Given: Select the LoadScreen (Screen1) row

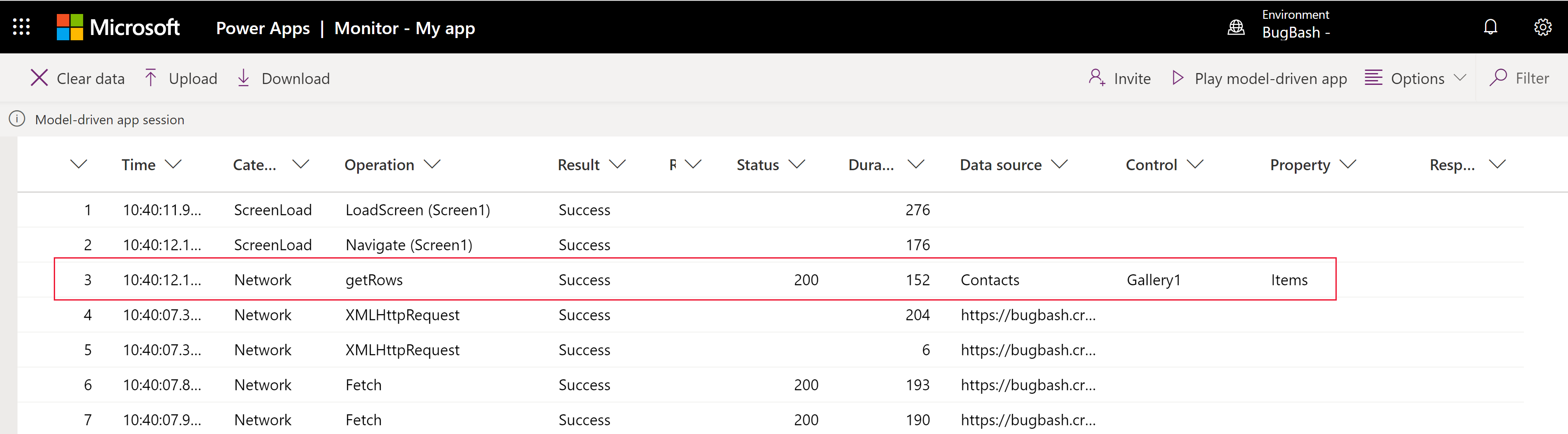Looking at the screenshot, I should tap(771, 210).
